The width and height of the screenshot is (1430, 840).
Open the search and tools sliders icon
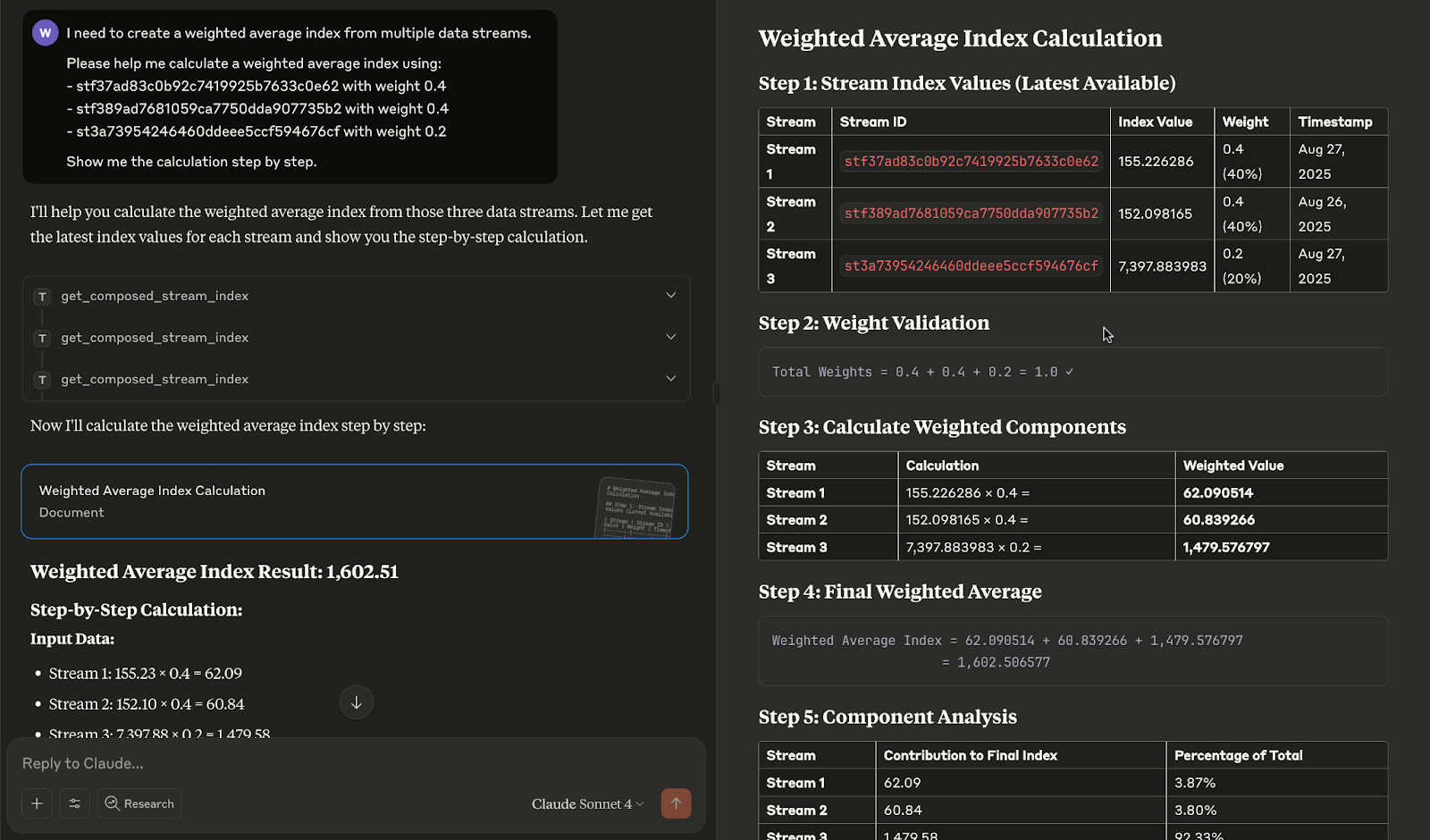pos(75,803)
